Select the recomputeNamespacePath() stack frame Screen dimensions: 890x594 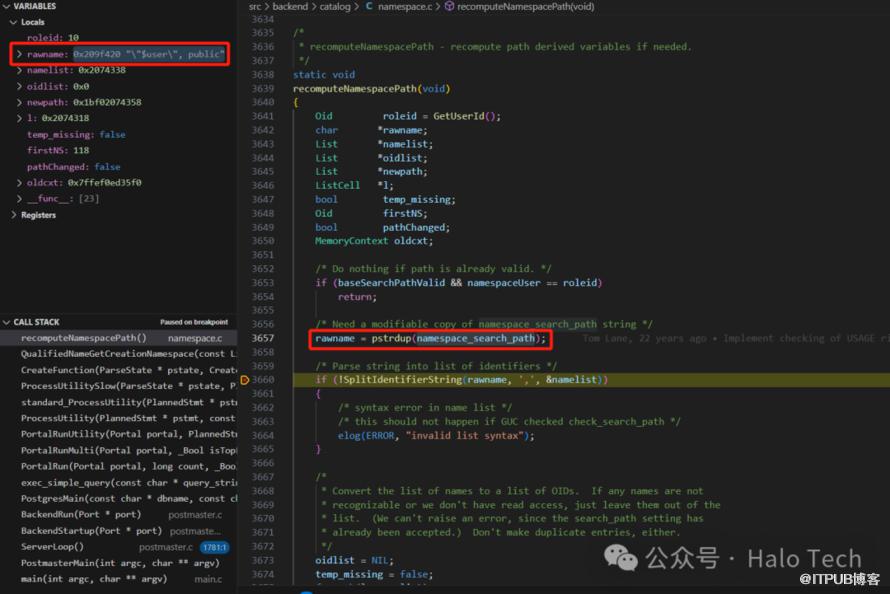[x=84, y=338]
